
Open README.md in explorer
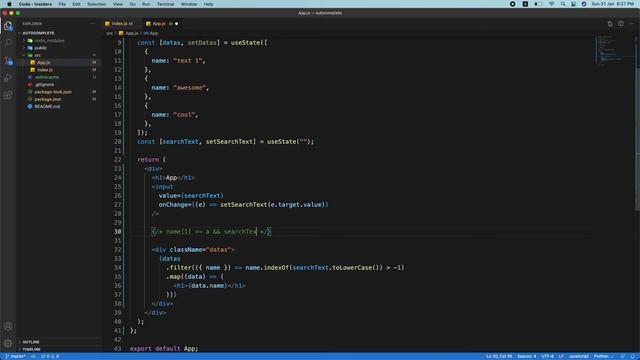(47, 107)
